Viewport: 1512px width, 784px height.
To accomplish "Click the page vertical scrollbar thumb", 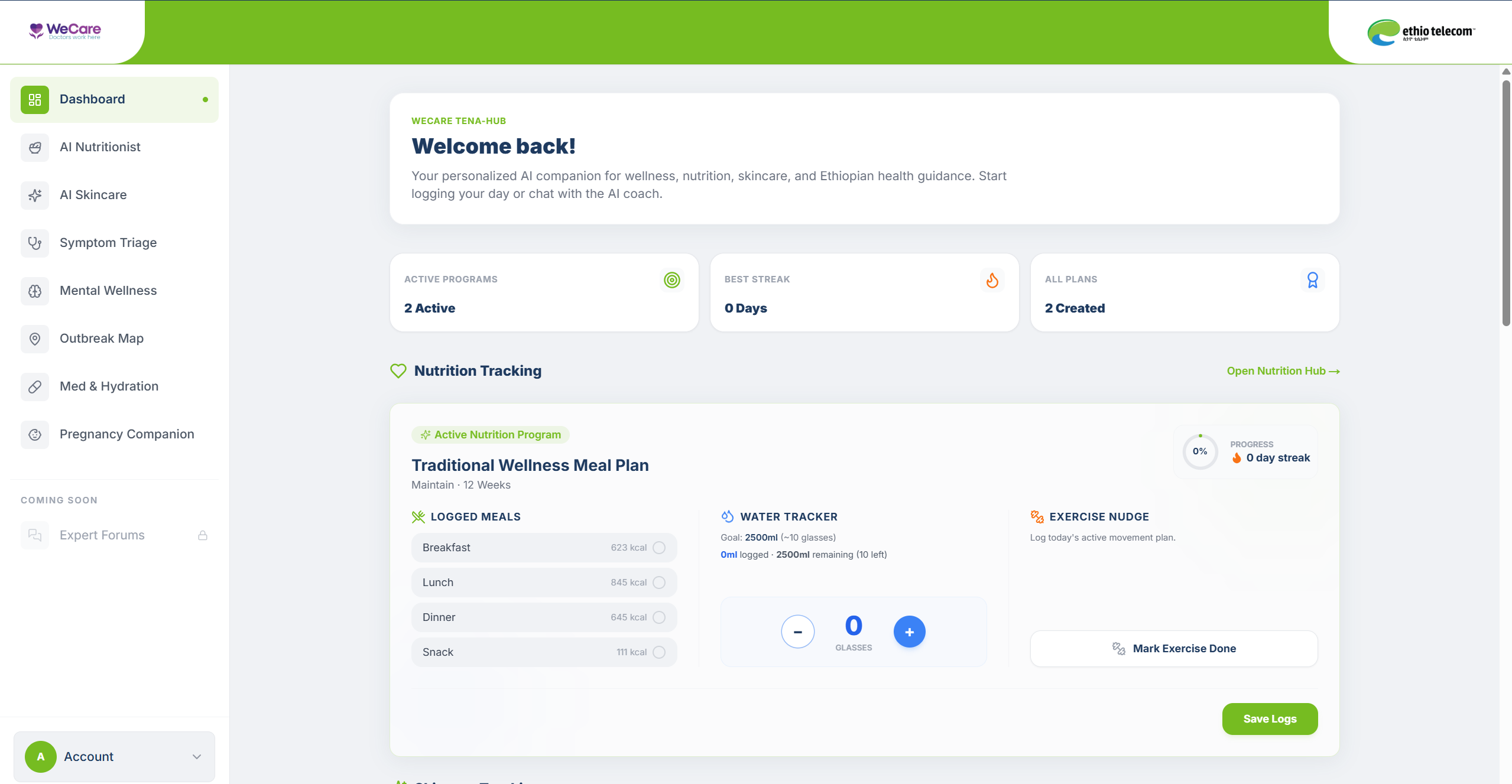I will [1506, 202].
